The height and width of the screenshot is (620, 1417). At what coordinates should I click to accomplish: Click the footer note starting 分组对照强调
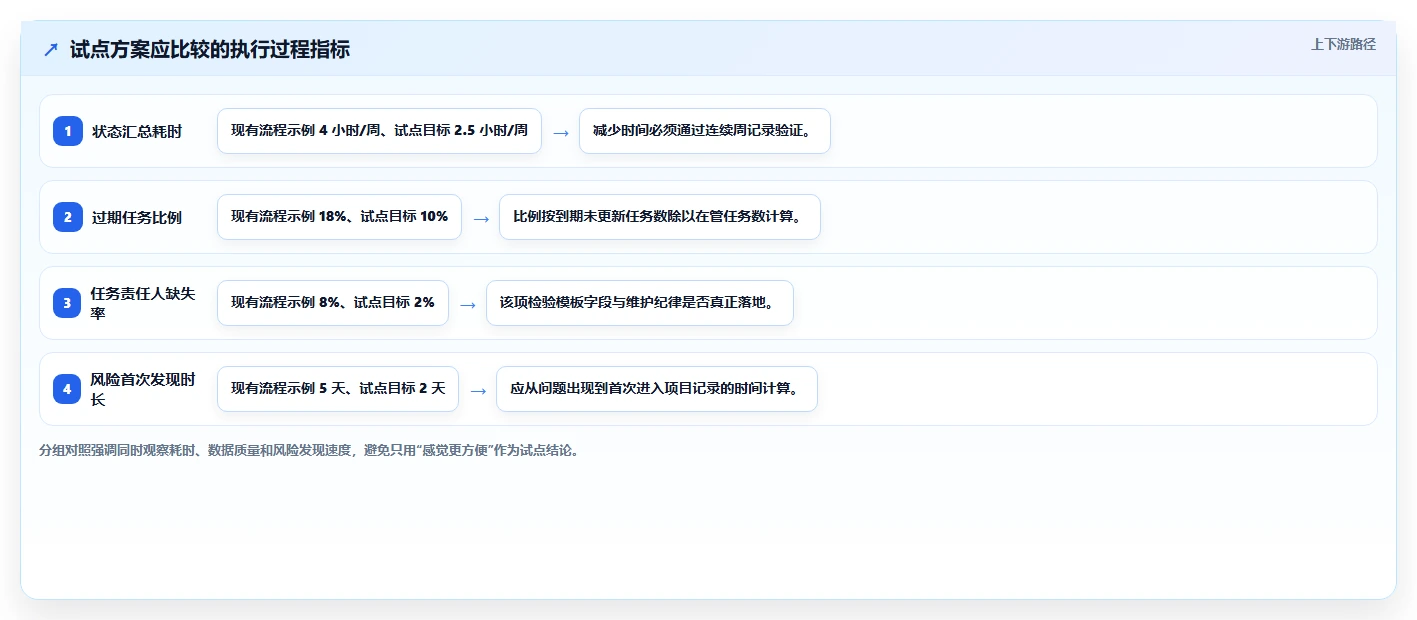(x=309, y=450)
